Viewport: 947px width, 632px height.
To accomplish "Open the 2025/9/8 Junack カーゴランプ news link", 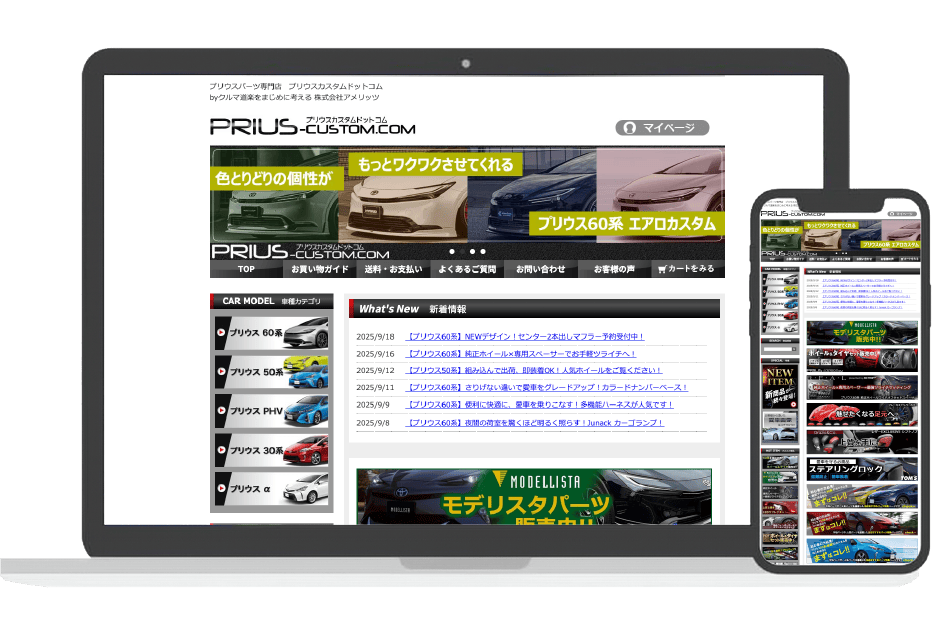I will pos(534,423).
